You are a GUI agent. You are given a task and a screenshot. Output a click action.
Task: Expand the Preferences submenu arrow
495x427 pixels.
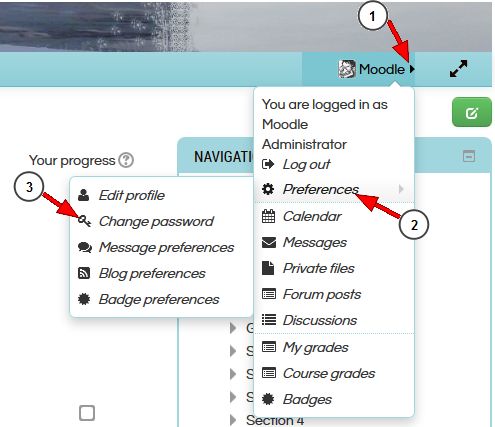point(401,189)
